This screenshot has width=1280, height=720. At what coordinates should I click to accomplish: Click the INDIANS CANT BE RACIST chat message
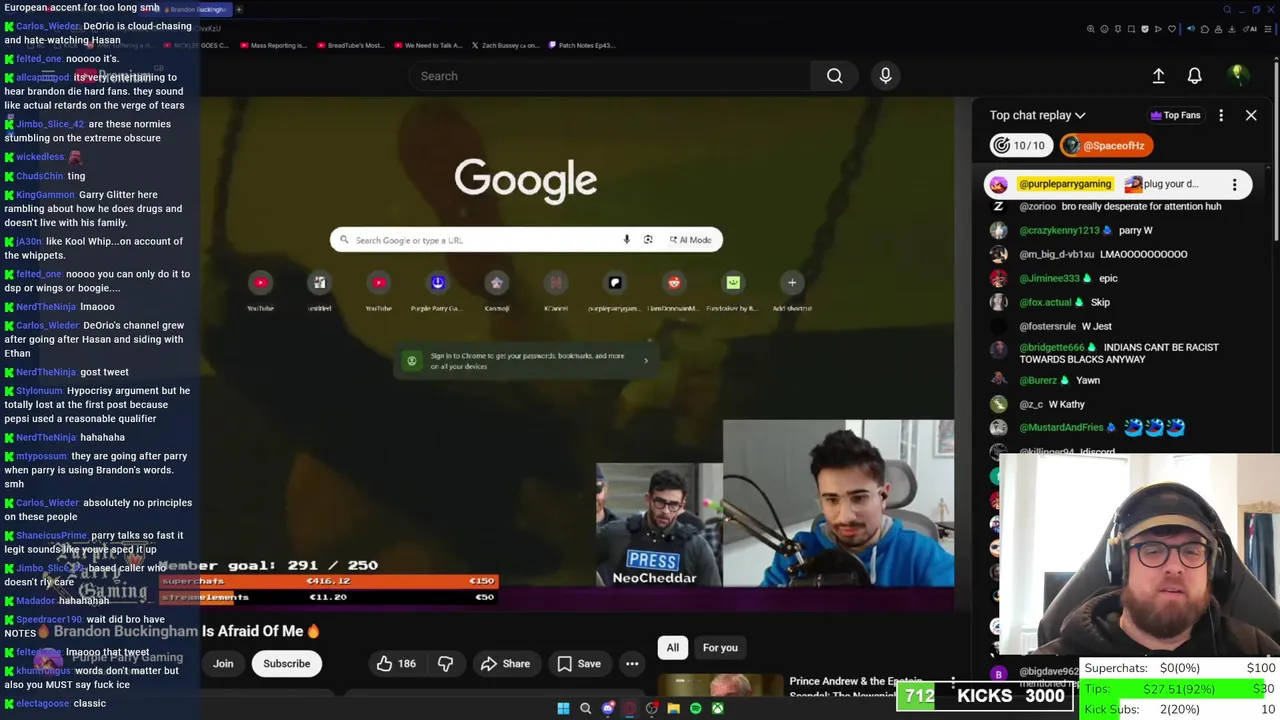pos(1119,353)
